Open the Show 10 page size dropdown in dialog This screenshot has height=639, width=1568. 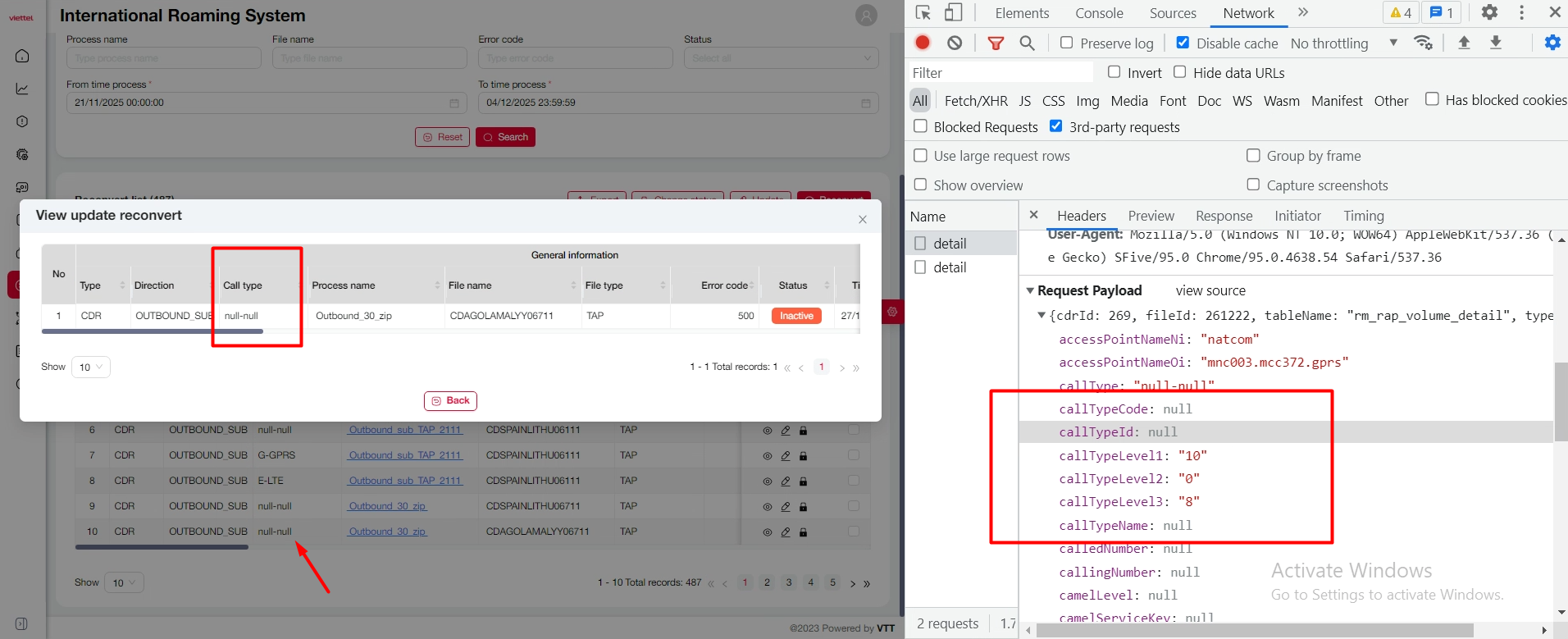(91, 367)
